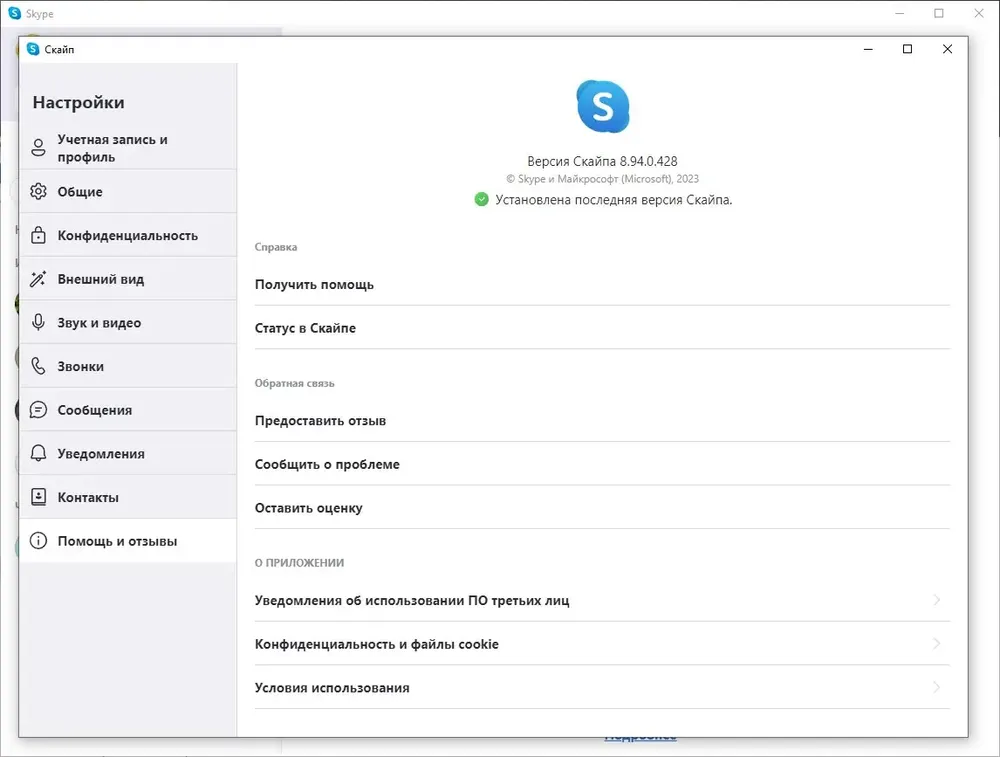The image size is (1000, 757).
Task: Click chevron beside third-party notices row
Action: [x=936, y=599]
